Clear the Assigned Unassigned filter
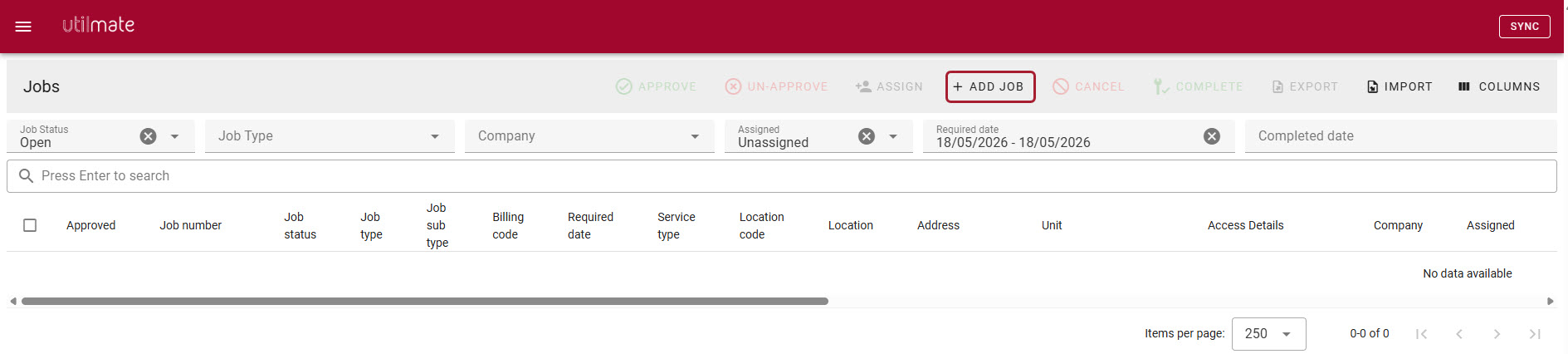 (x=867, y=136)
